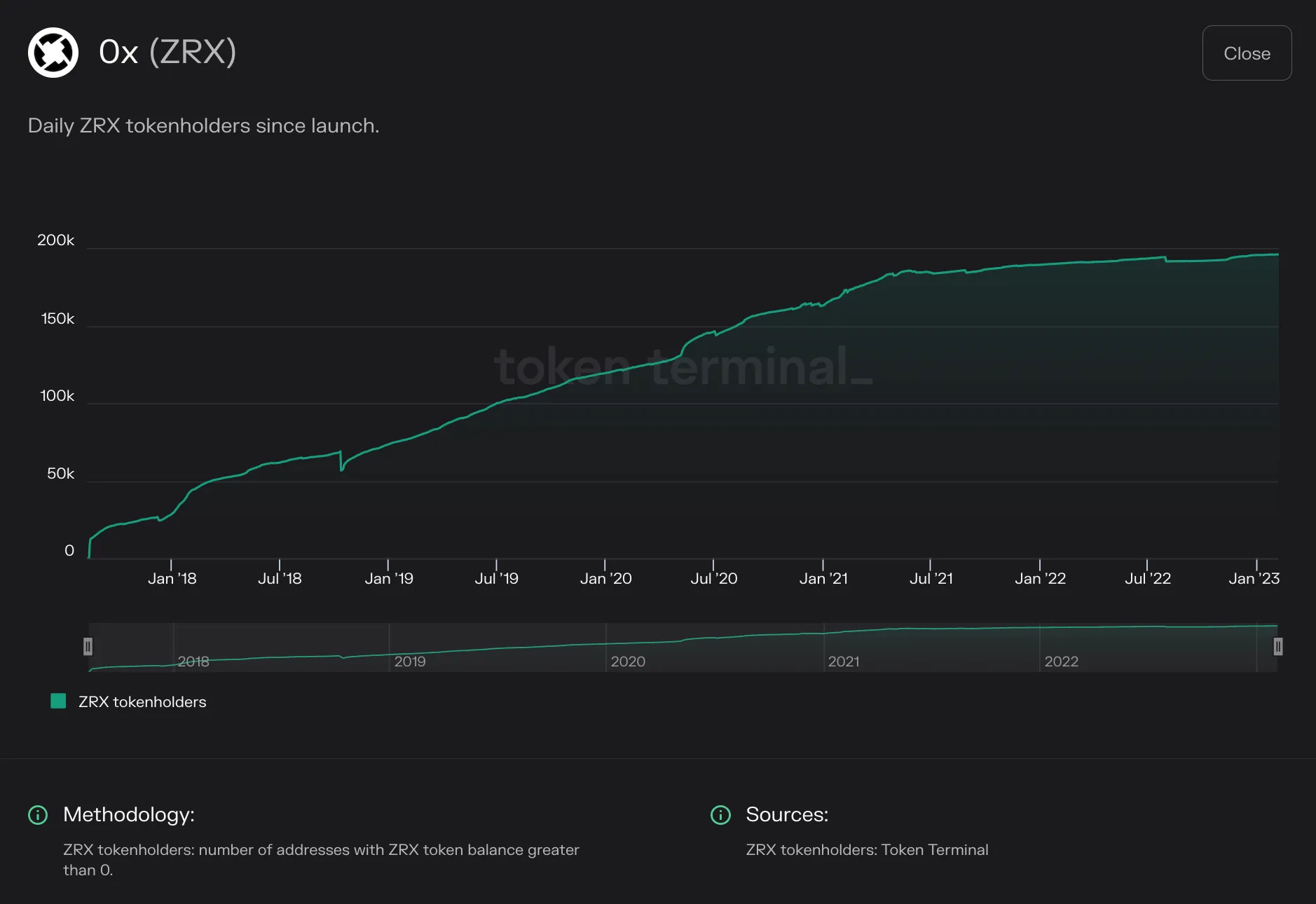Click the 100k y-axis label
This screenshot has width=1316, height=904.
click(57, 396)
